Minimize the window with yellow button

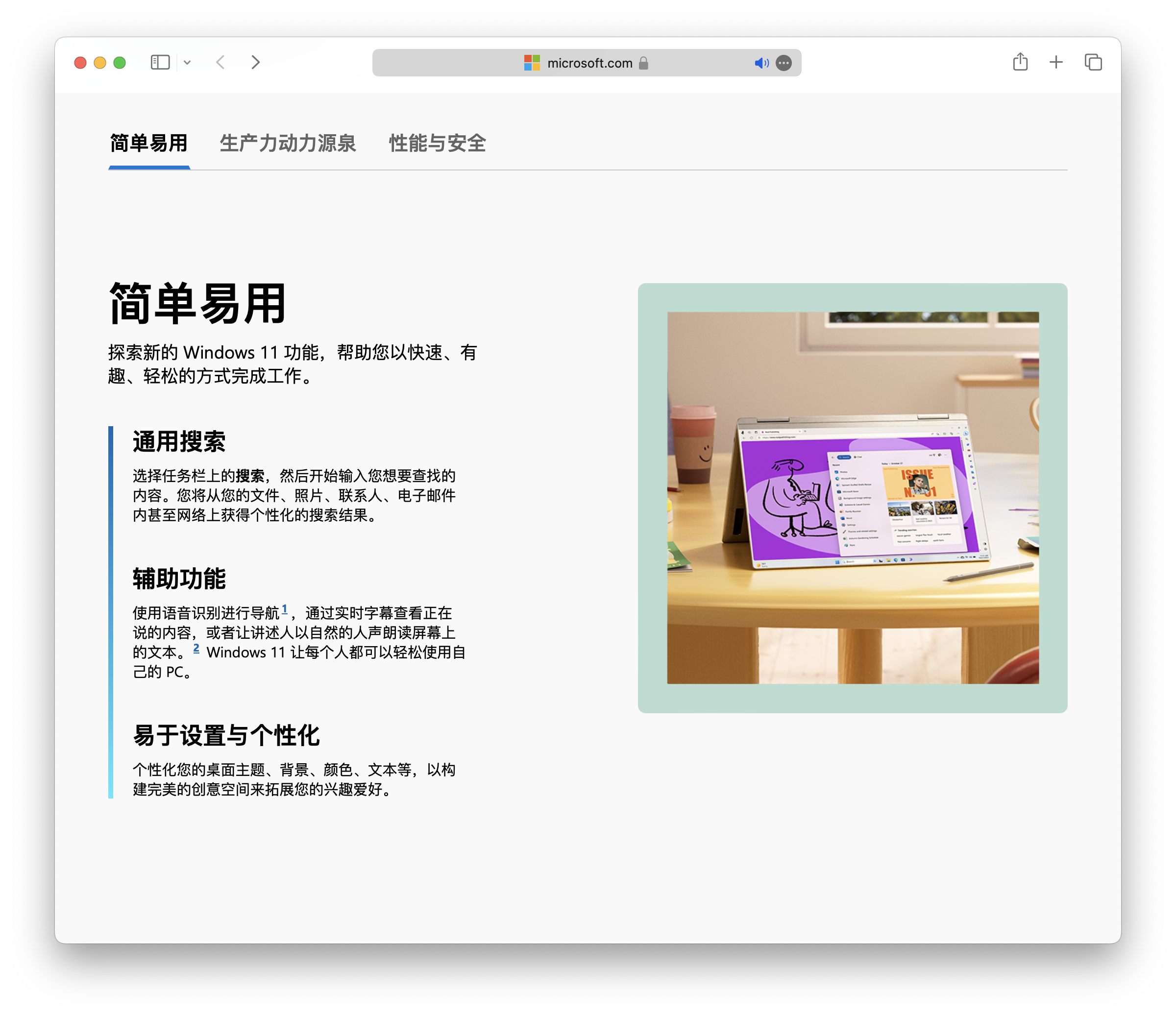(x=100, y=63)
